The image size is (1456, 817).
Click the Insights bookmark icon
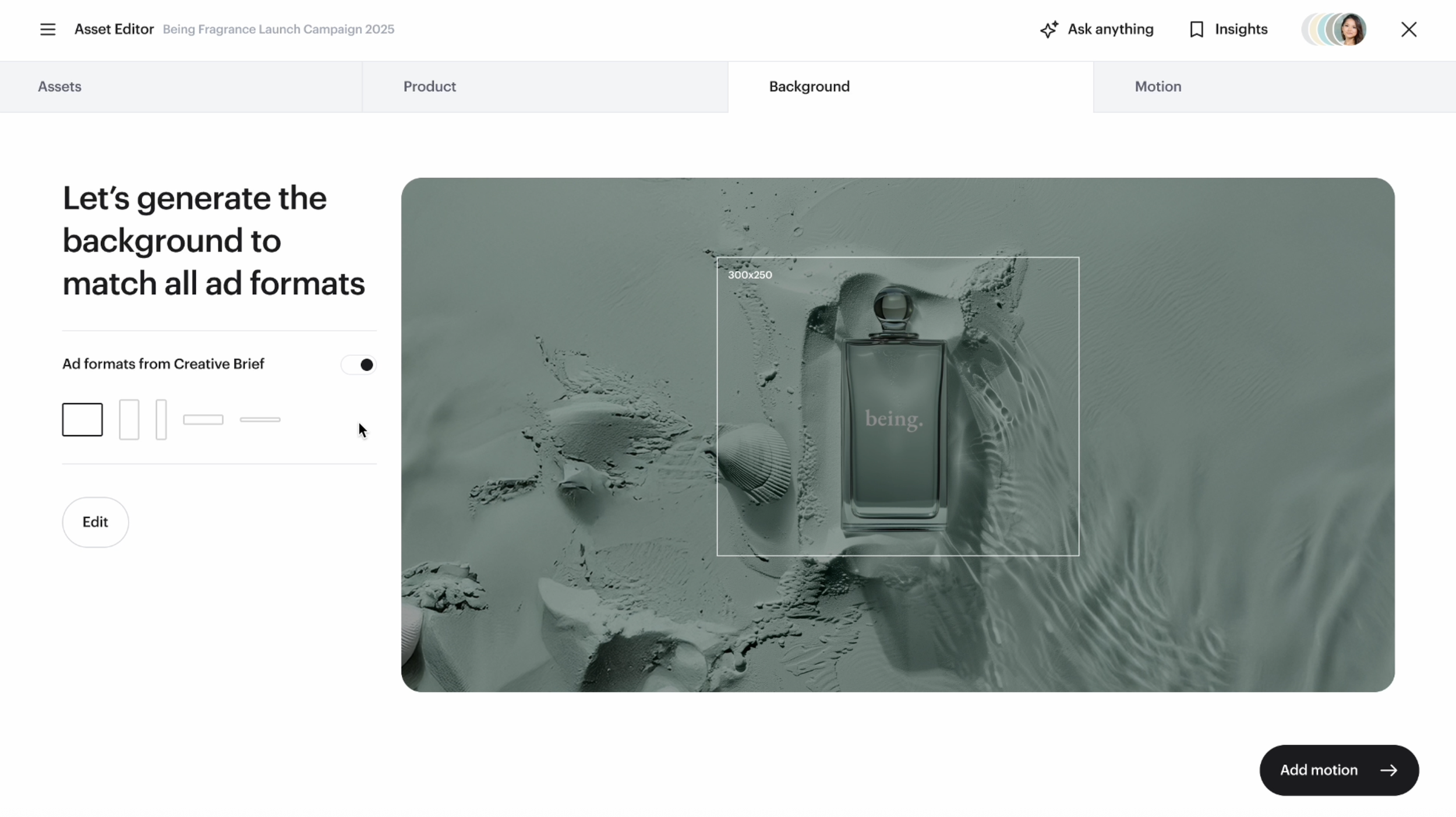click(1196, 29)
